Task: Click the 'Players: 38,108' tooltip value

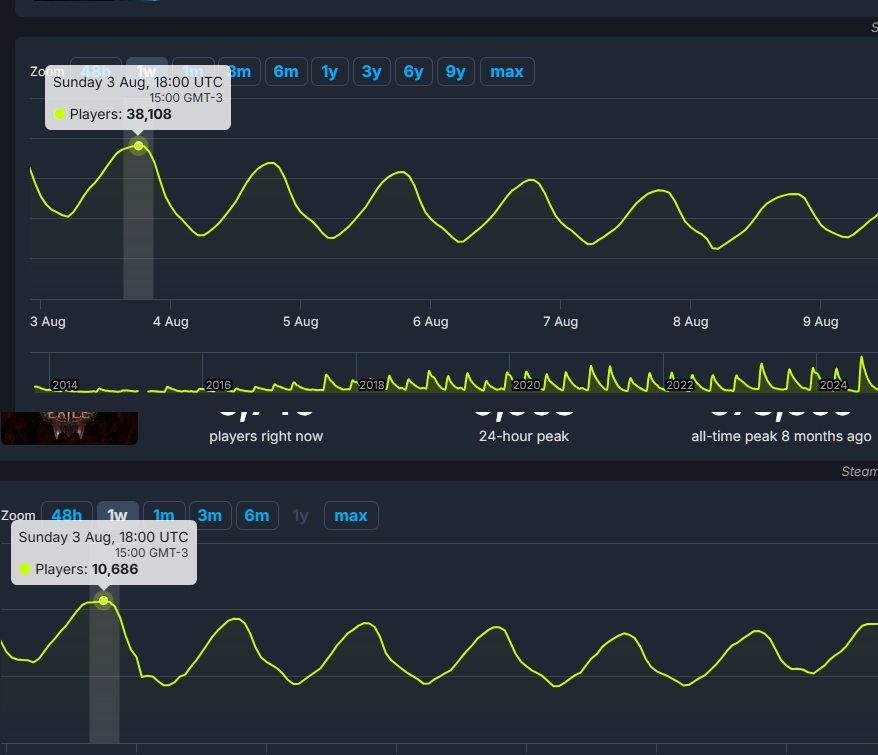Action: pos(120,114)
